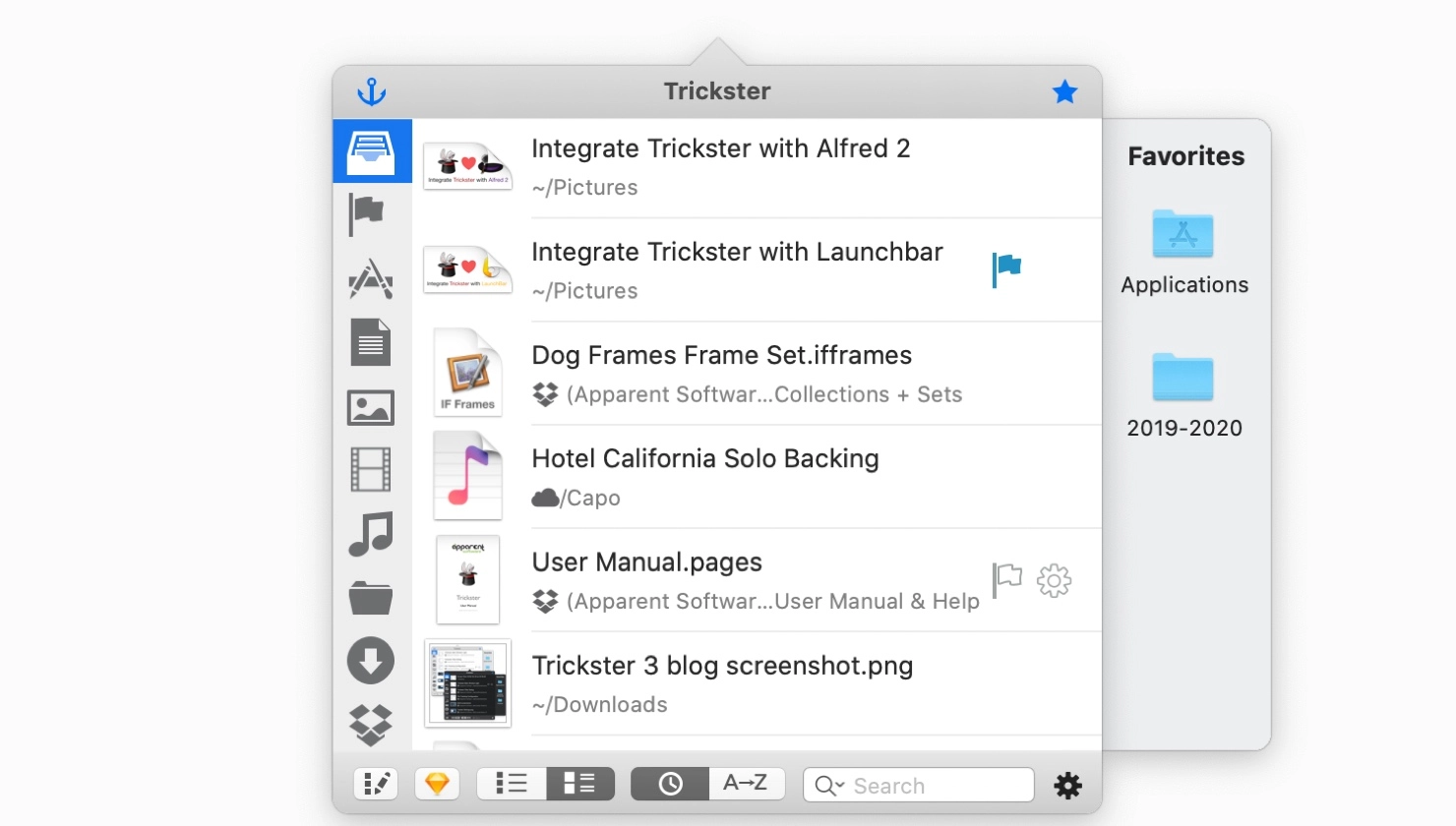This screenshot has width=1456, height=826.
Task: Filter by Images in the sidebar
Action: [x=371, y=407]
